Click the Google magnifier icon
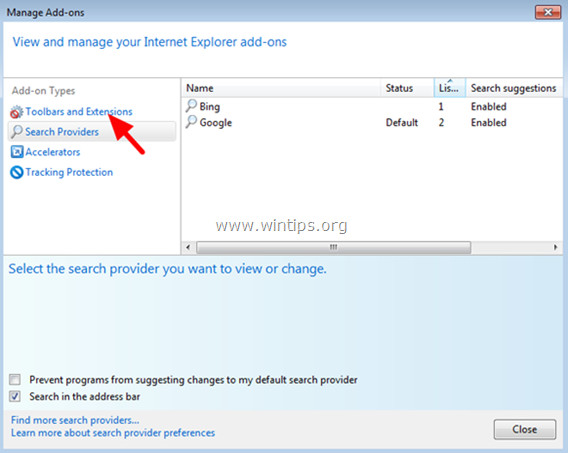Viewport: 568px width, 453px height. (191, 122)
